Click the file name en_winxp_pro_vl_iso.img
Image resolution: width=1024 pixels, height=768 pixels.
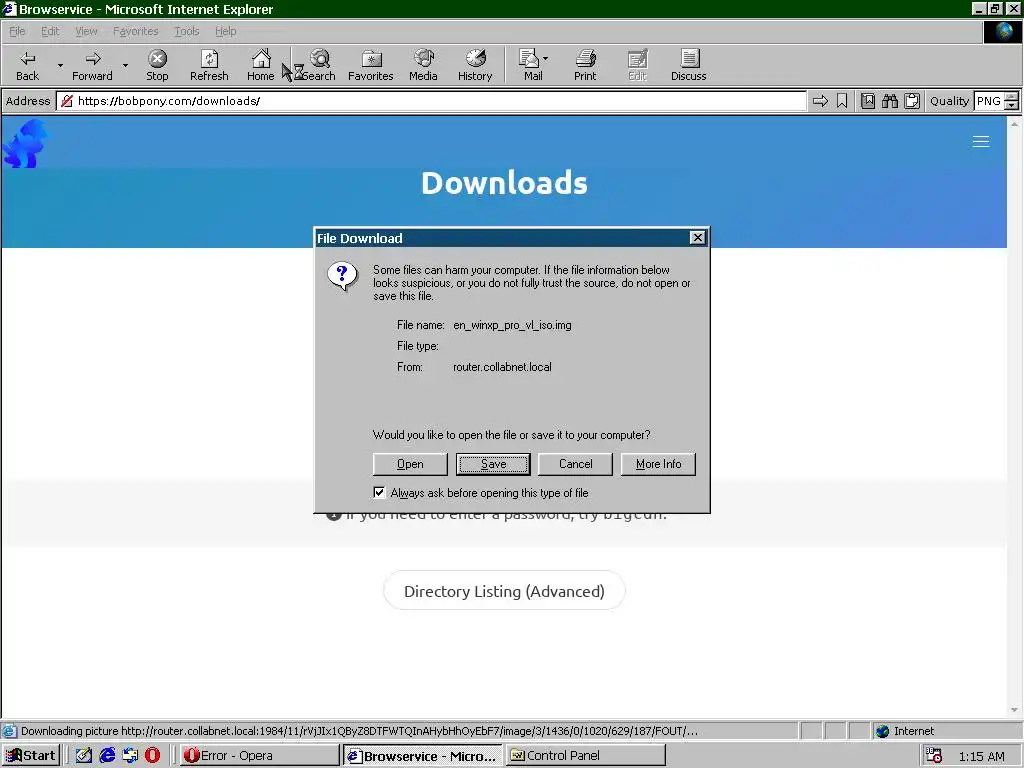coord(512,325)
